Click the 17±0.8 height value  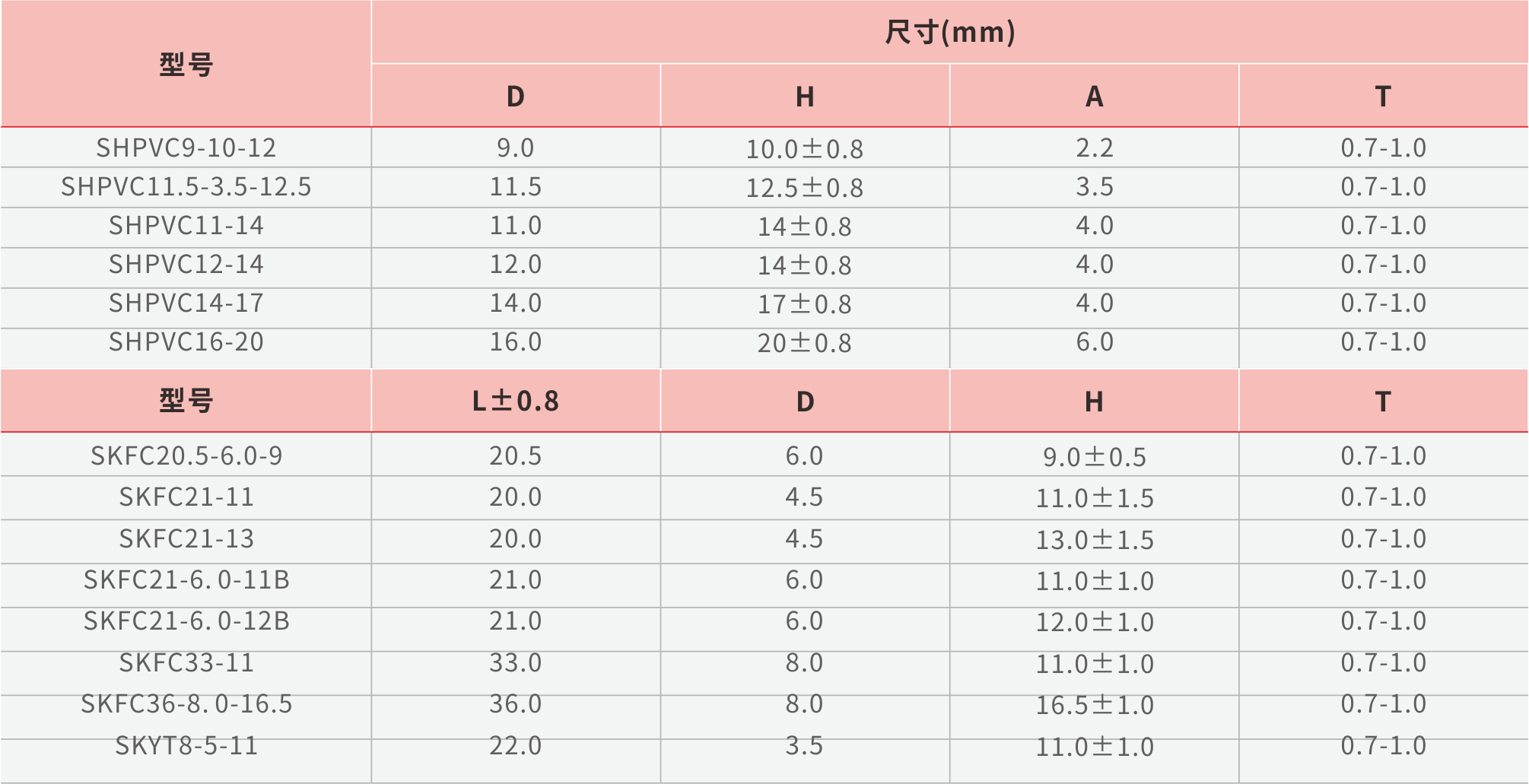tap(804, 304)
